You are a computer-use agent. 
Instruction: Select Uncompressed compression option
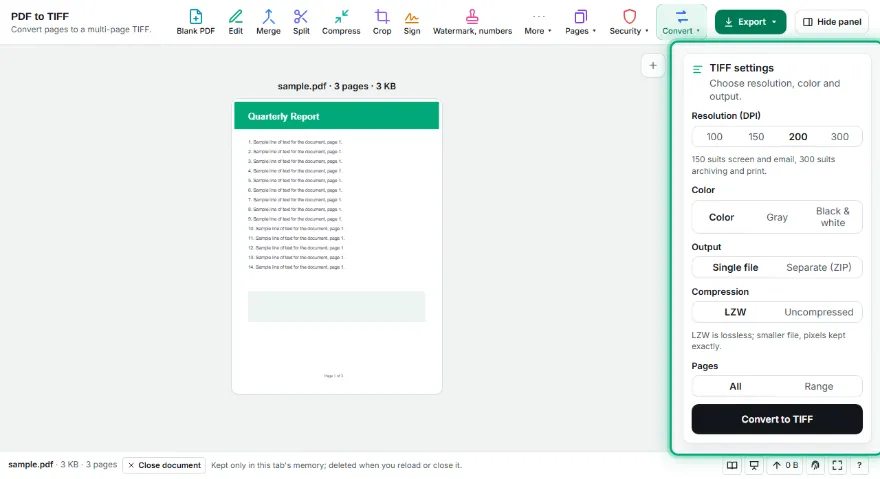(x=818, y=312)
